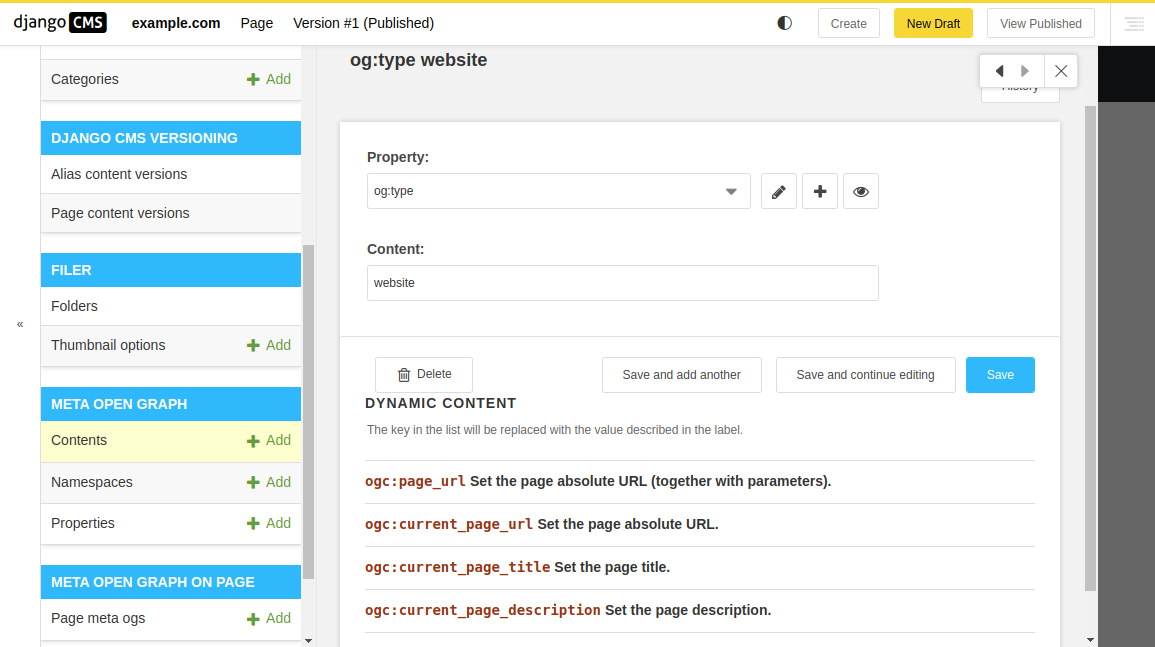Collapse the sidebar with double chevron
Image resolution: width=1155 pixels, height=647 pixels.
[x=20, y=324]
